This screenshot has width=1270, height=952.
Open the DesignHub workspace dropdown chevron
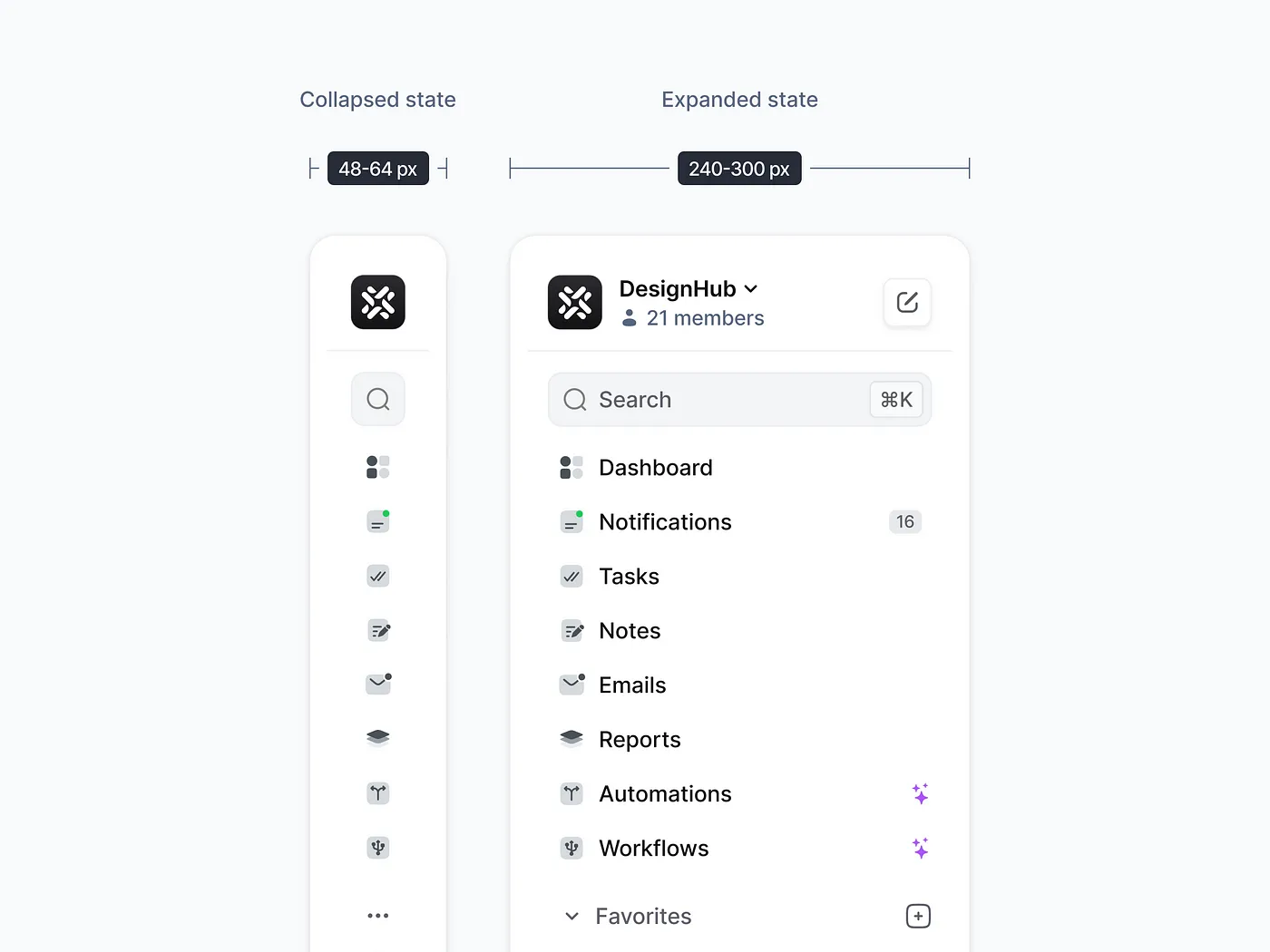tap(751, 289)
